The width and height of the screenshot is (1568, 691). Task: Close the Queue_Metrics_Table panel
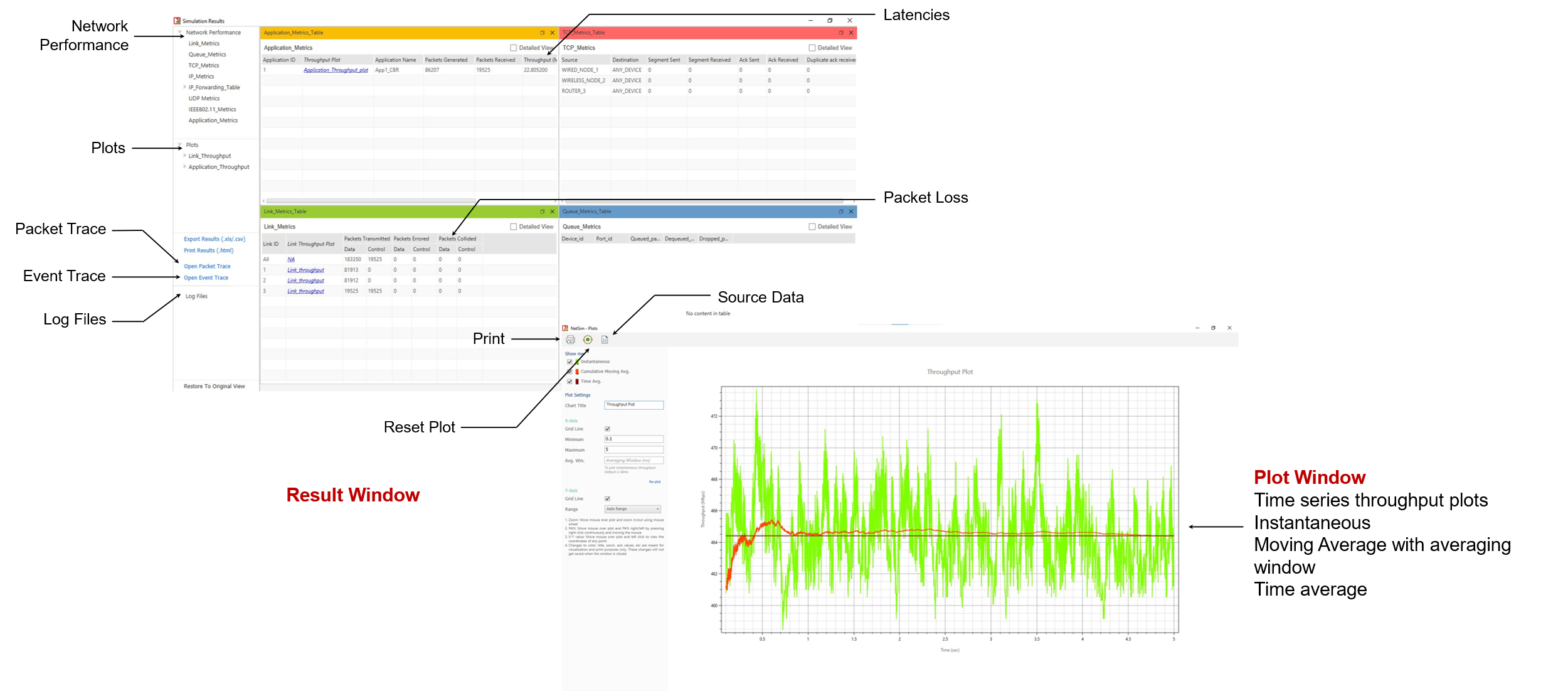pyautogui.click(x=850, y=212)
